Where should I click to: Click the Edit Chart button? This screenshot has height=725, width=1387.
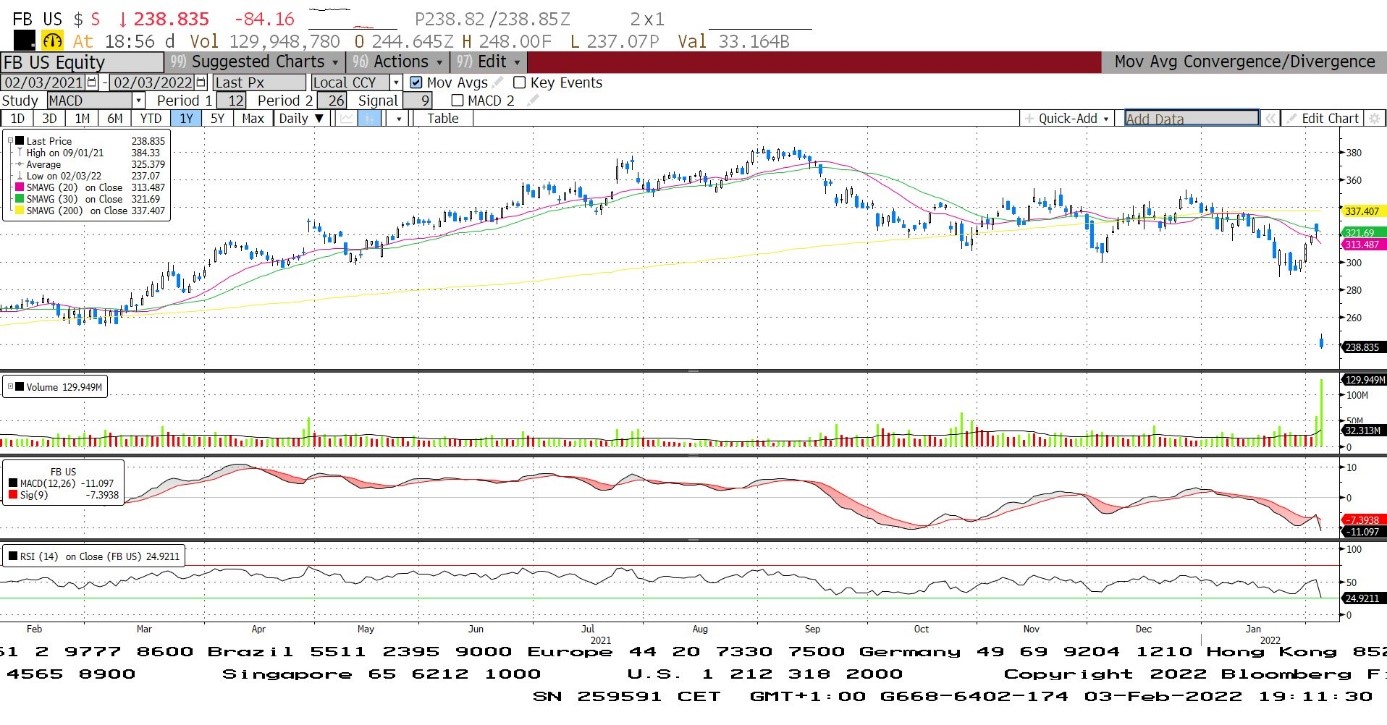click(x=1322, y=118)
